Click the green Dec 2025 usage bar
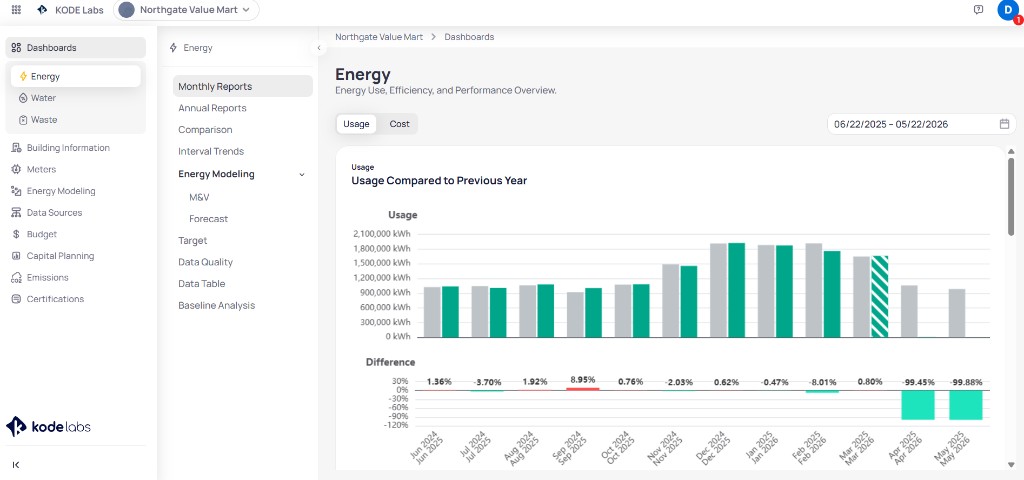Image resolution: width=1024 pixels, height=480 pixels. [x=737, y=290]
